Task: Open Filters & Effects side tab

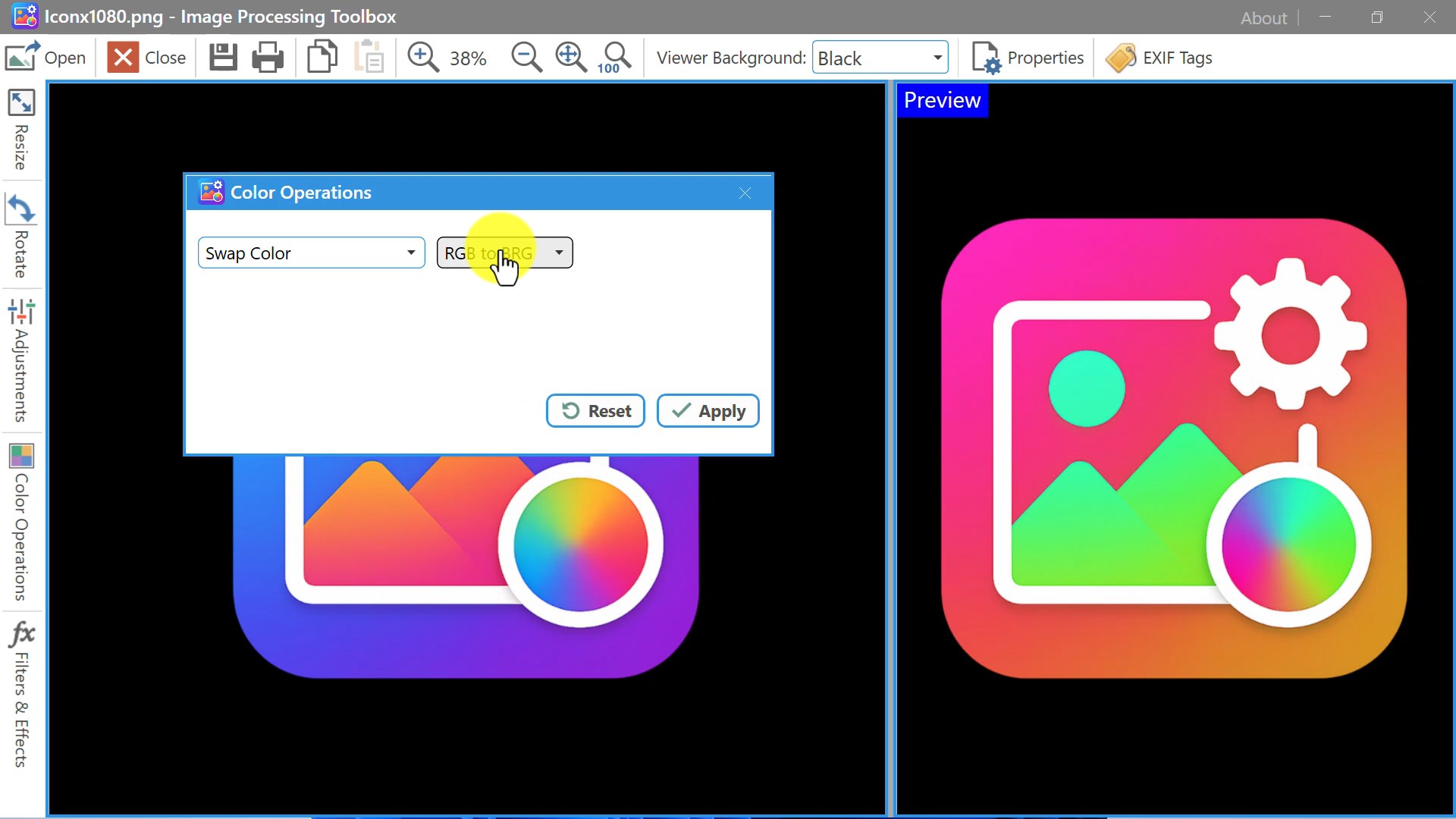Action: pyautogui.click(x=21, y=695)
